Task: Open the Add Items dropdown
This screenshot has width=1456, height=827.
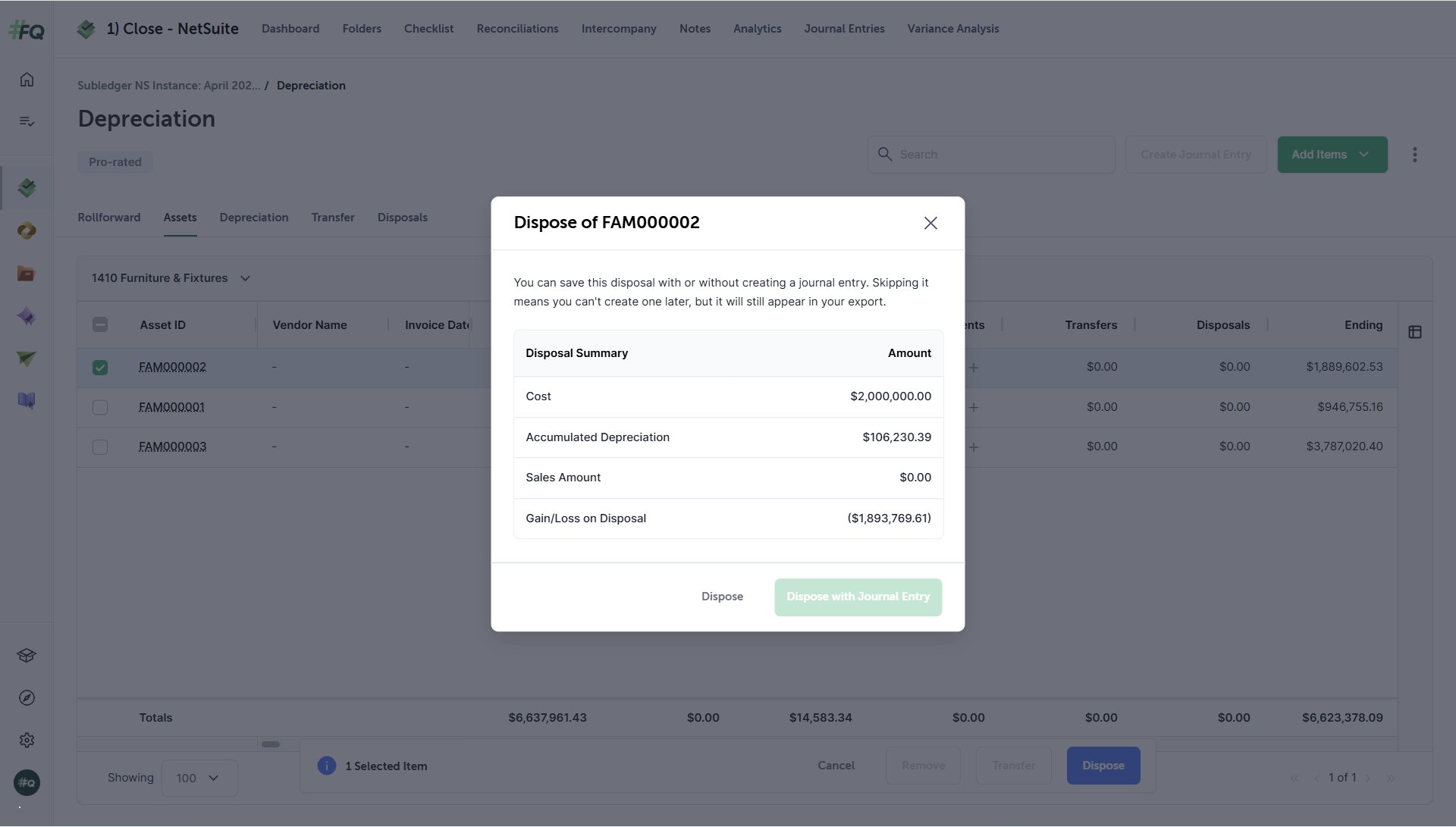Action: pos(1332,155)
